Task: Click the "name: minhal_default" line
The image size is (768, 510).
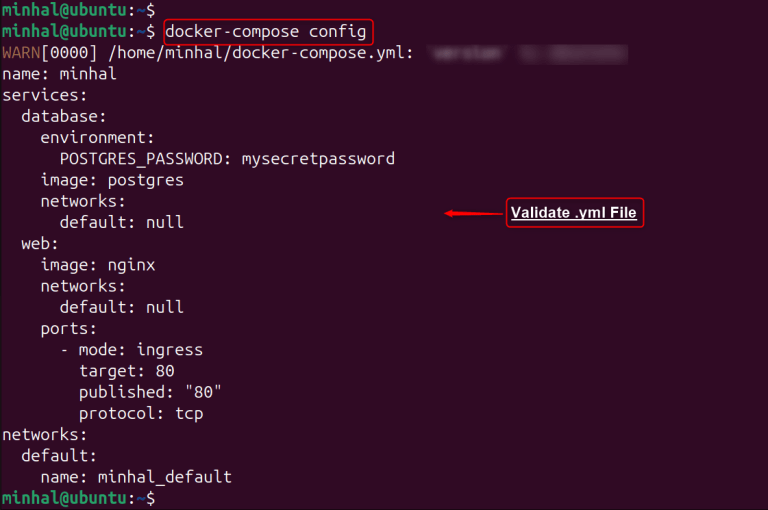Action: point(136,477)
